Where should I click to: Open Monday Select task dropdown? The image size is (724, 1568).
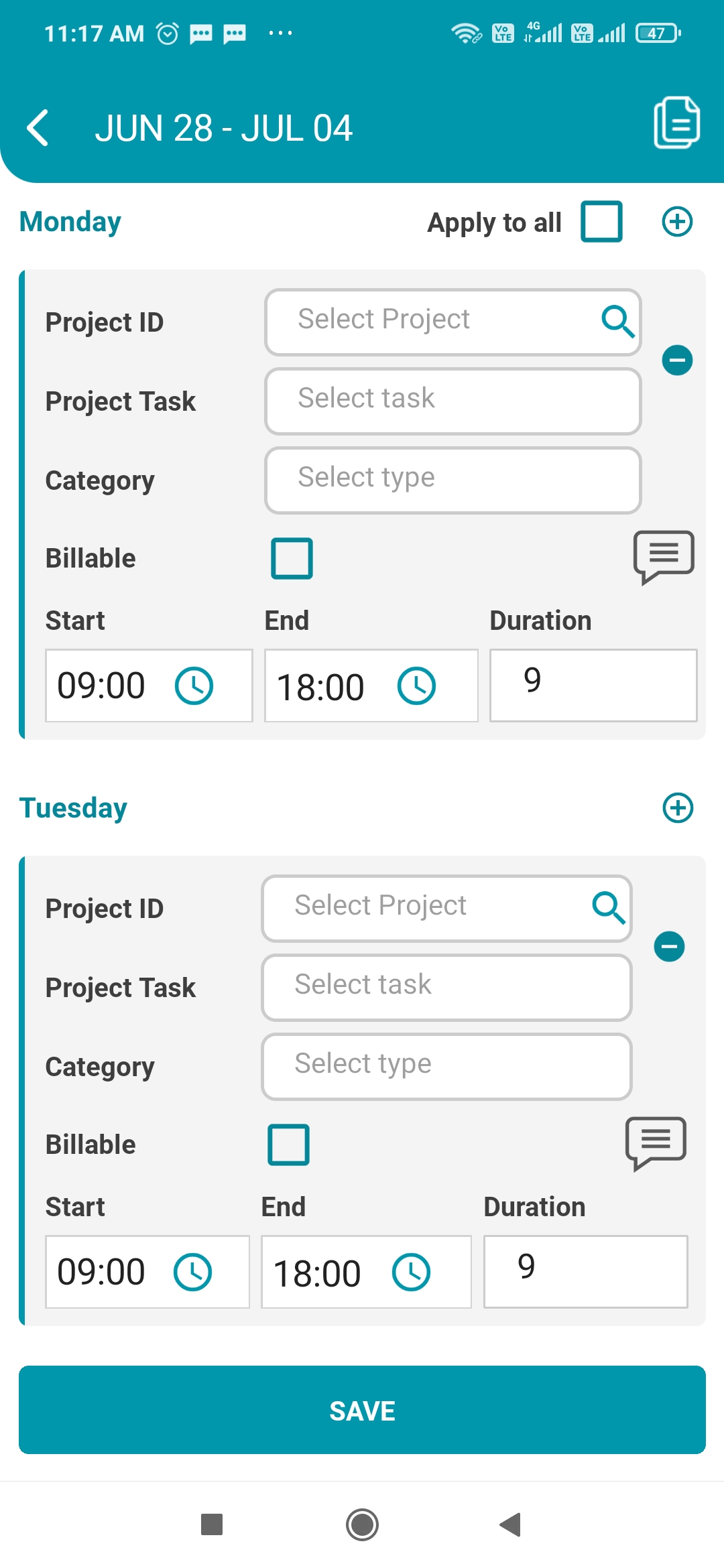(x=453, y=401)
